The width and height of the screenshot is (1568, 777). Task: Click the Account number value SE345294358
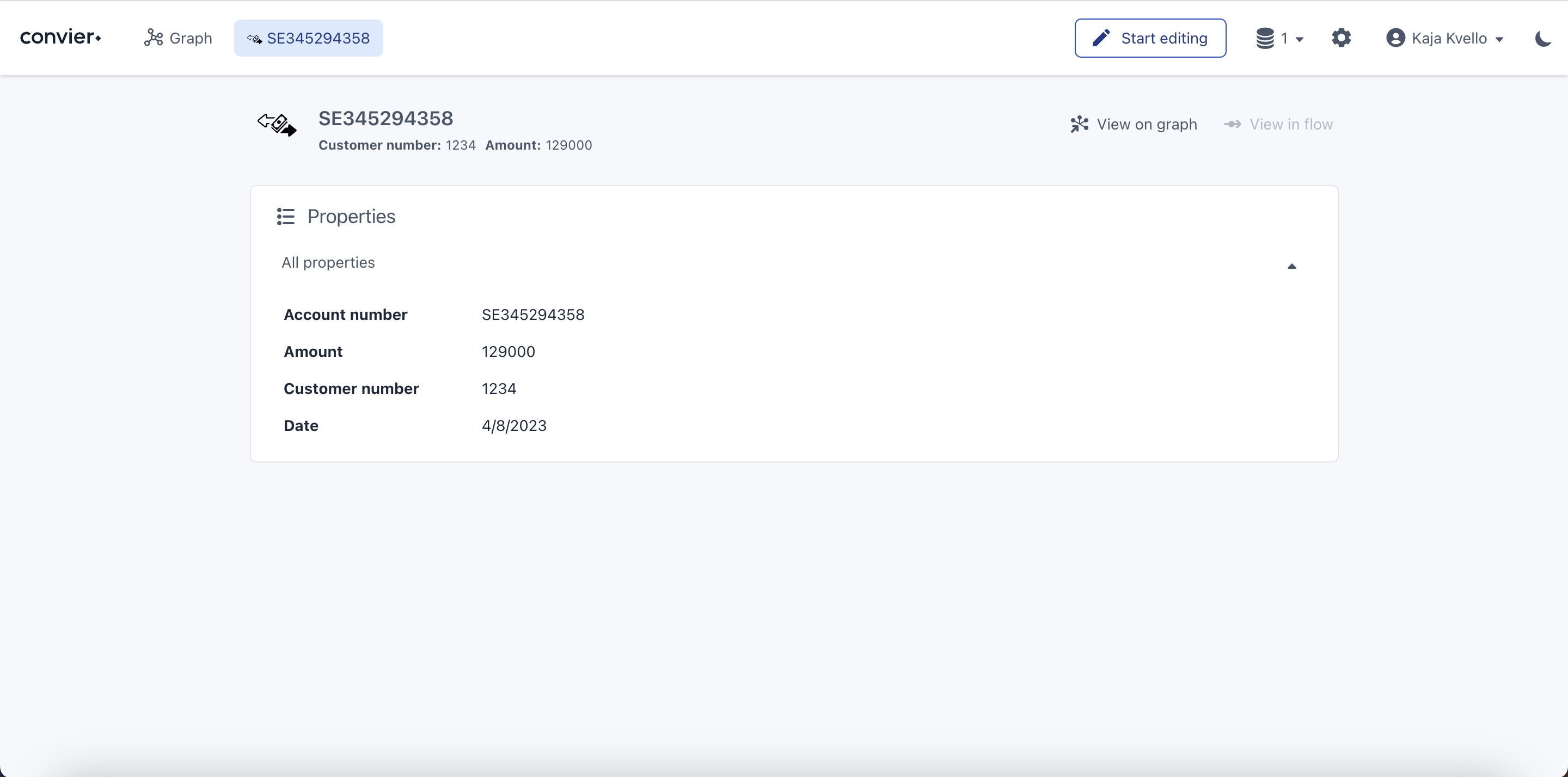click(x=532, y=314)
